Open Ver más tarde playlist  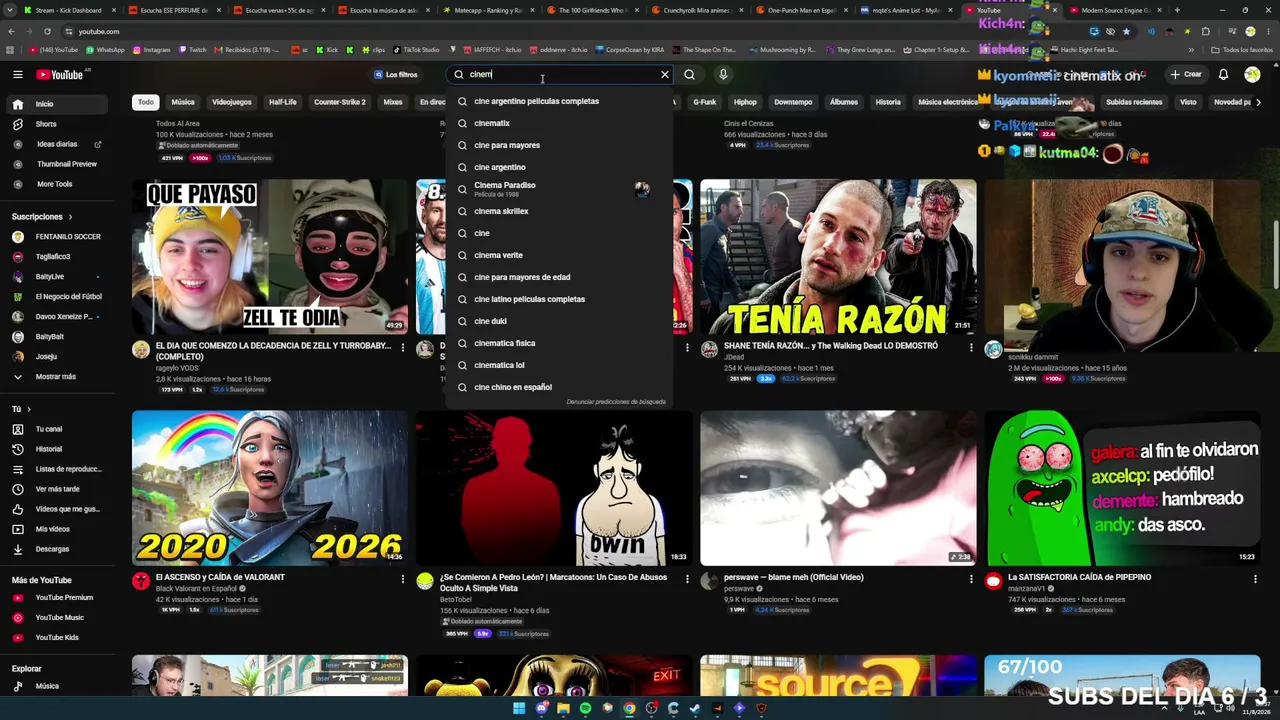[x=57, y=489]
